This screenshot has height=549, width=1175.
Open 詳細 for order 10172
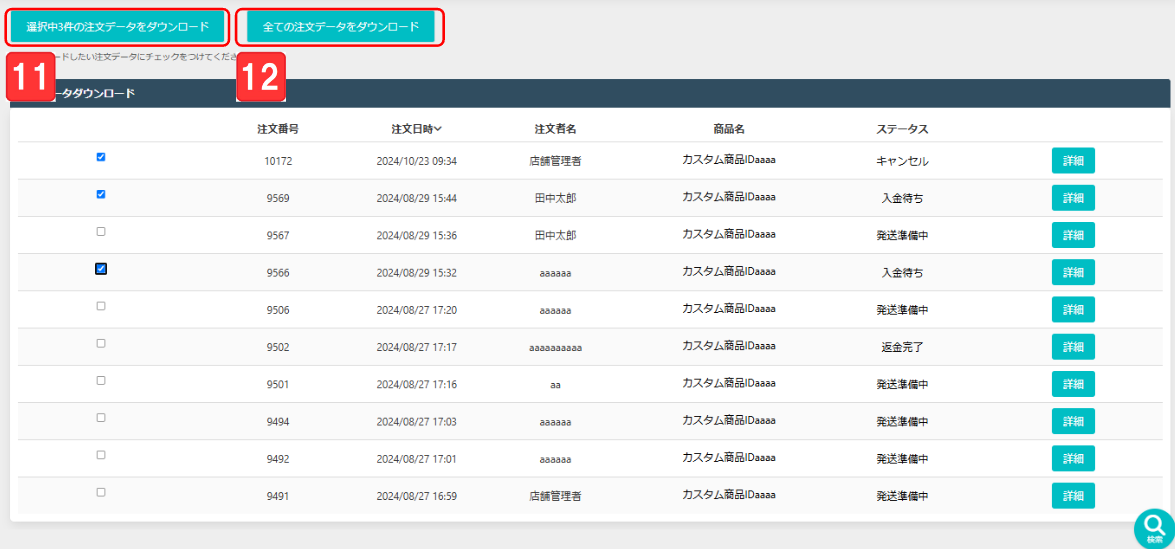pyautogui.click(x=1073, y=161)
